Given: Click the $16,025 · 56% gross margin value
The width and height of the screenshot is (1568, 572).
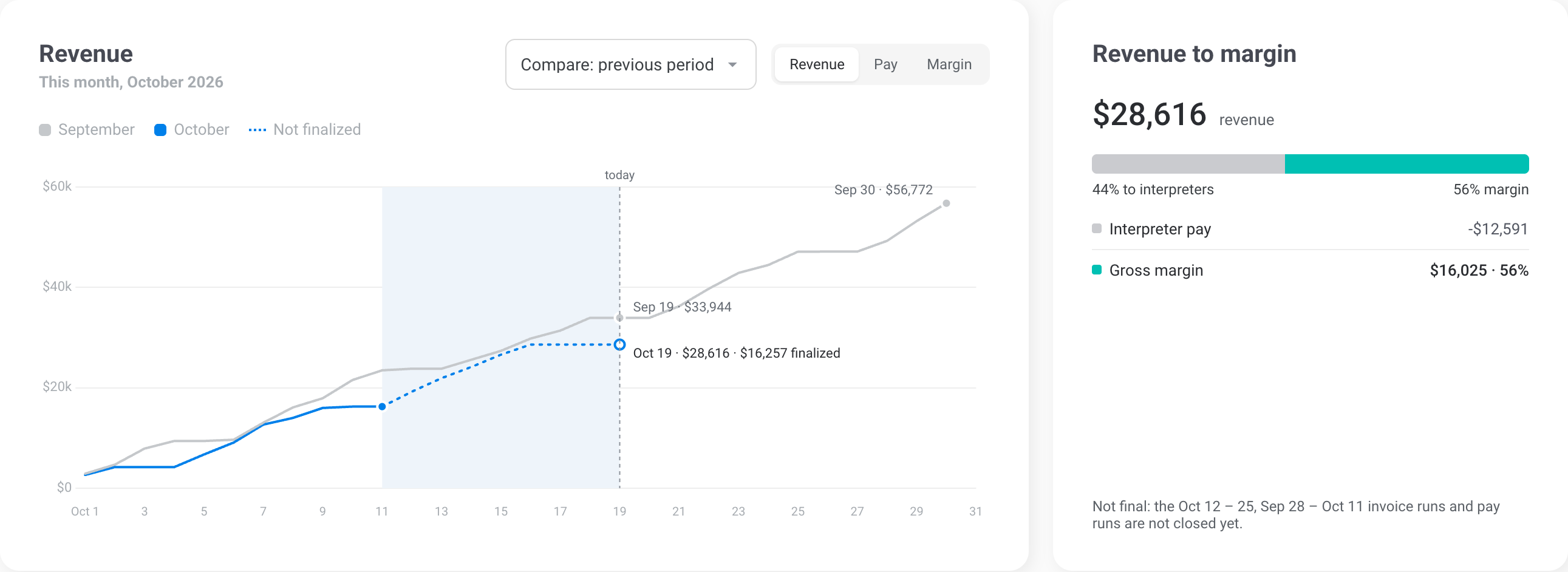Looking at the screenshot, I should pyautogui.click(x=1479, y=270).
